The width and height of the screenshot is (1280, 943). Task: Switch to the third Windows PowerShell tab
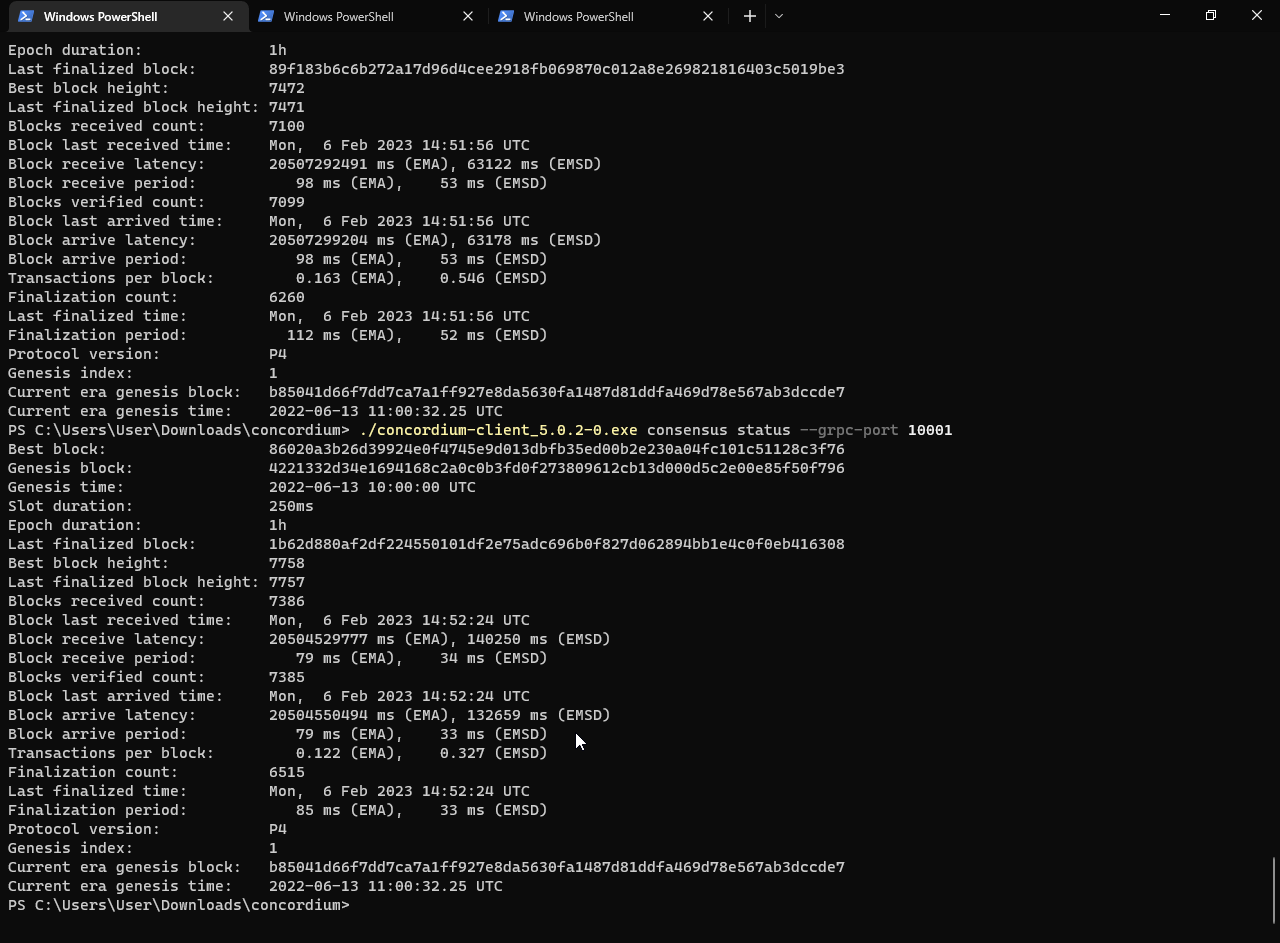[580, 16]
